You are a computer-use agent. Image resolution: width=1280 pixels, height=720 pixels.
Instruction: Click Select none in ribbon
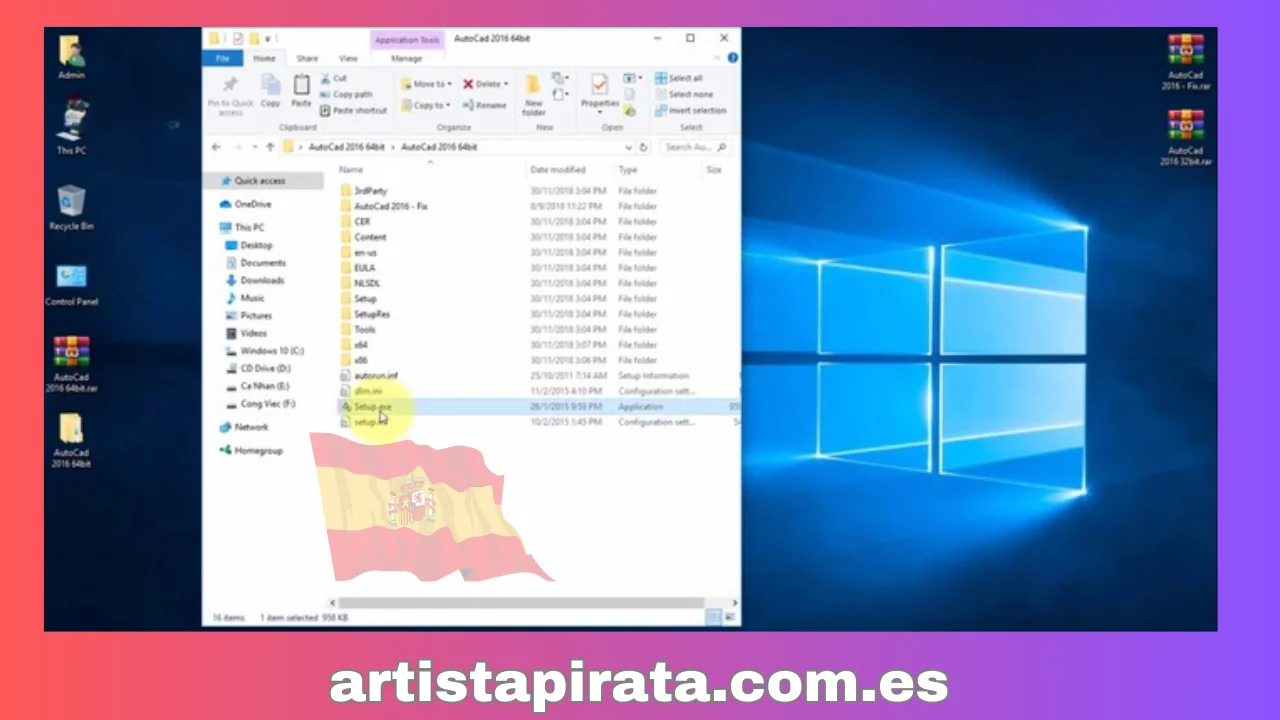[x=684, y=94]
